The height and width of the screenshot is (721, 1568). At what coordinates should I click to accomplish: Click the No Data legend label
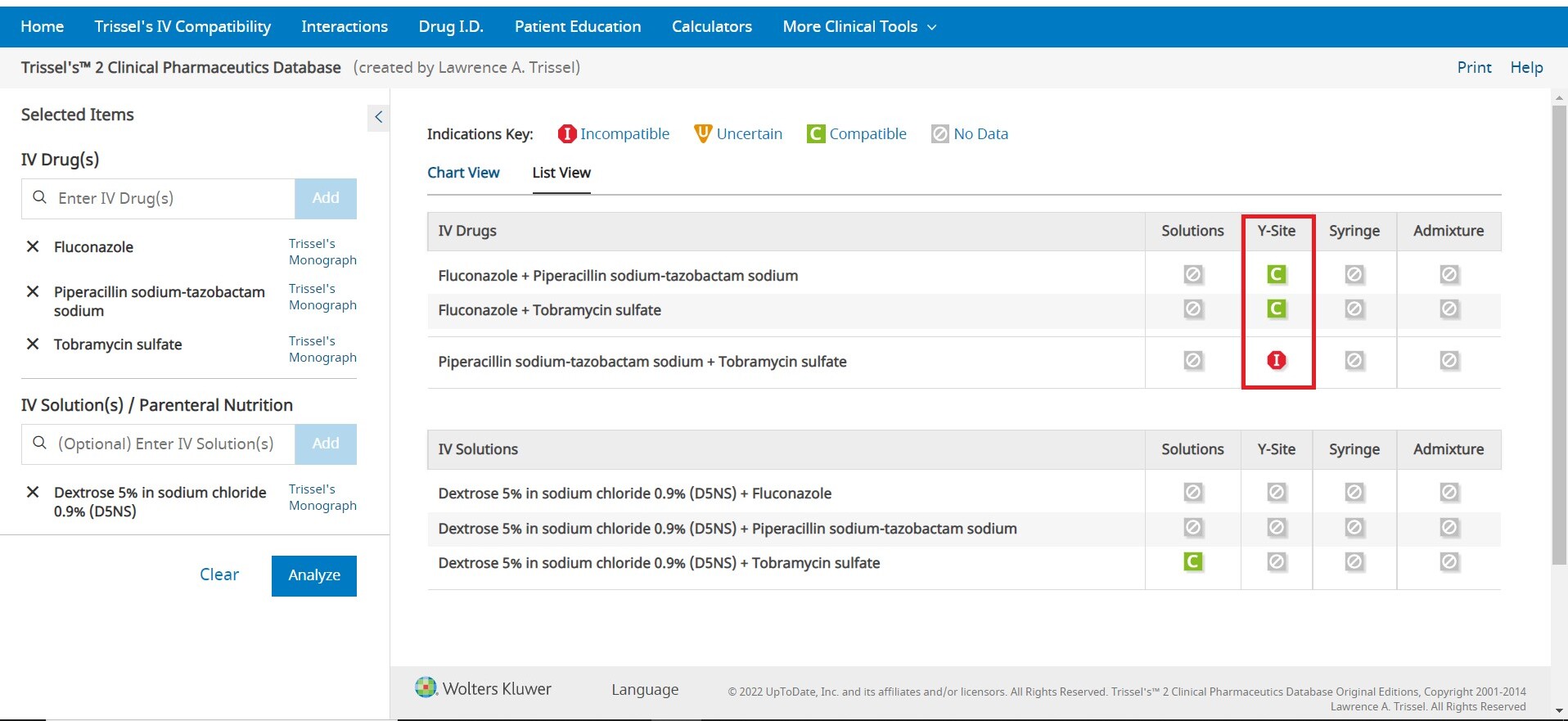980,133
